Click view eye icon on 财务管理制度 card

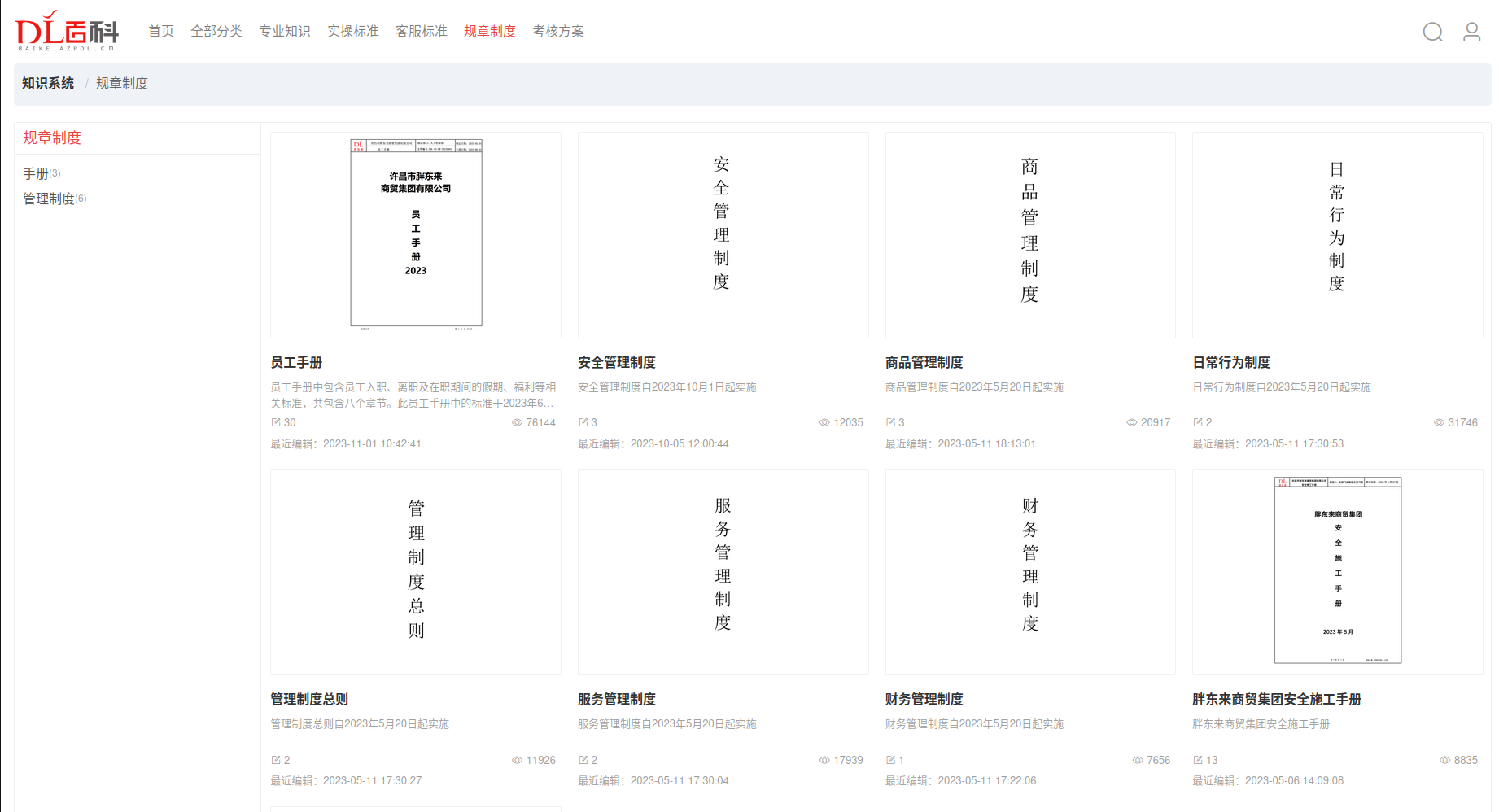click(1138, 760)
